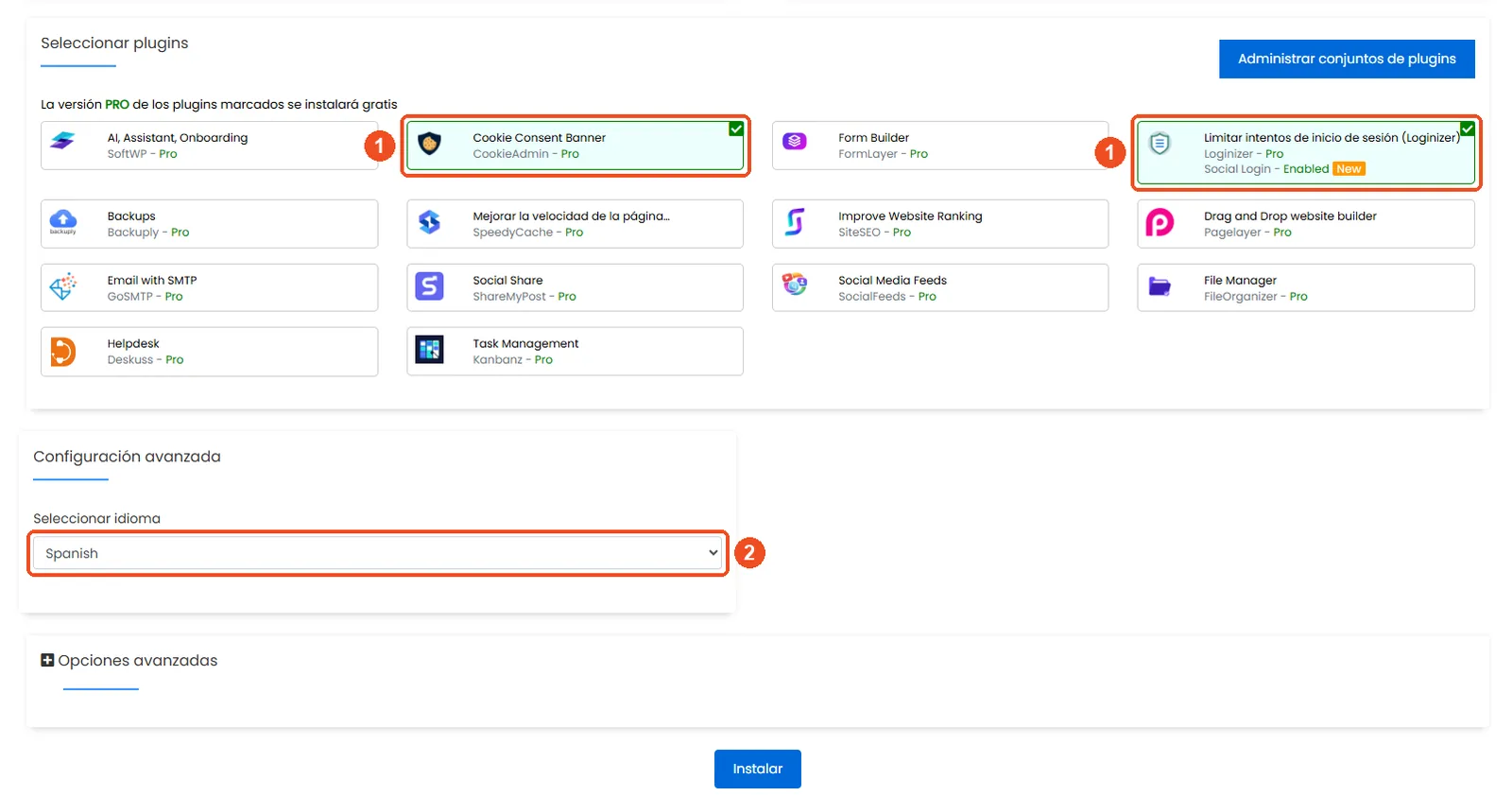Click the 'Social Login - Enabled' text

(x=1266, y=169)
